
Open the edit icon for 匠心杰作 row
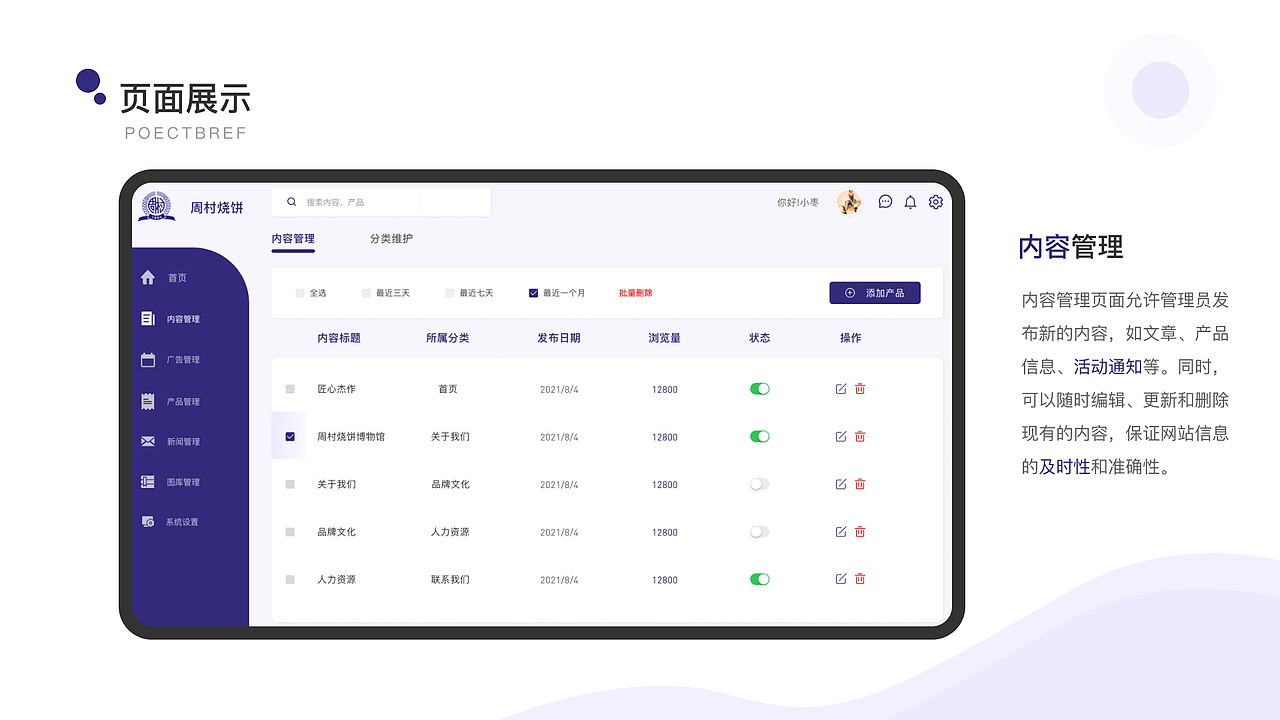pyautogui.click(x=840, y=388)
